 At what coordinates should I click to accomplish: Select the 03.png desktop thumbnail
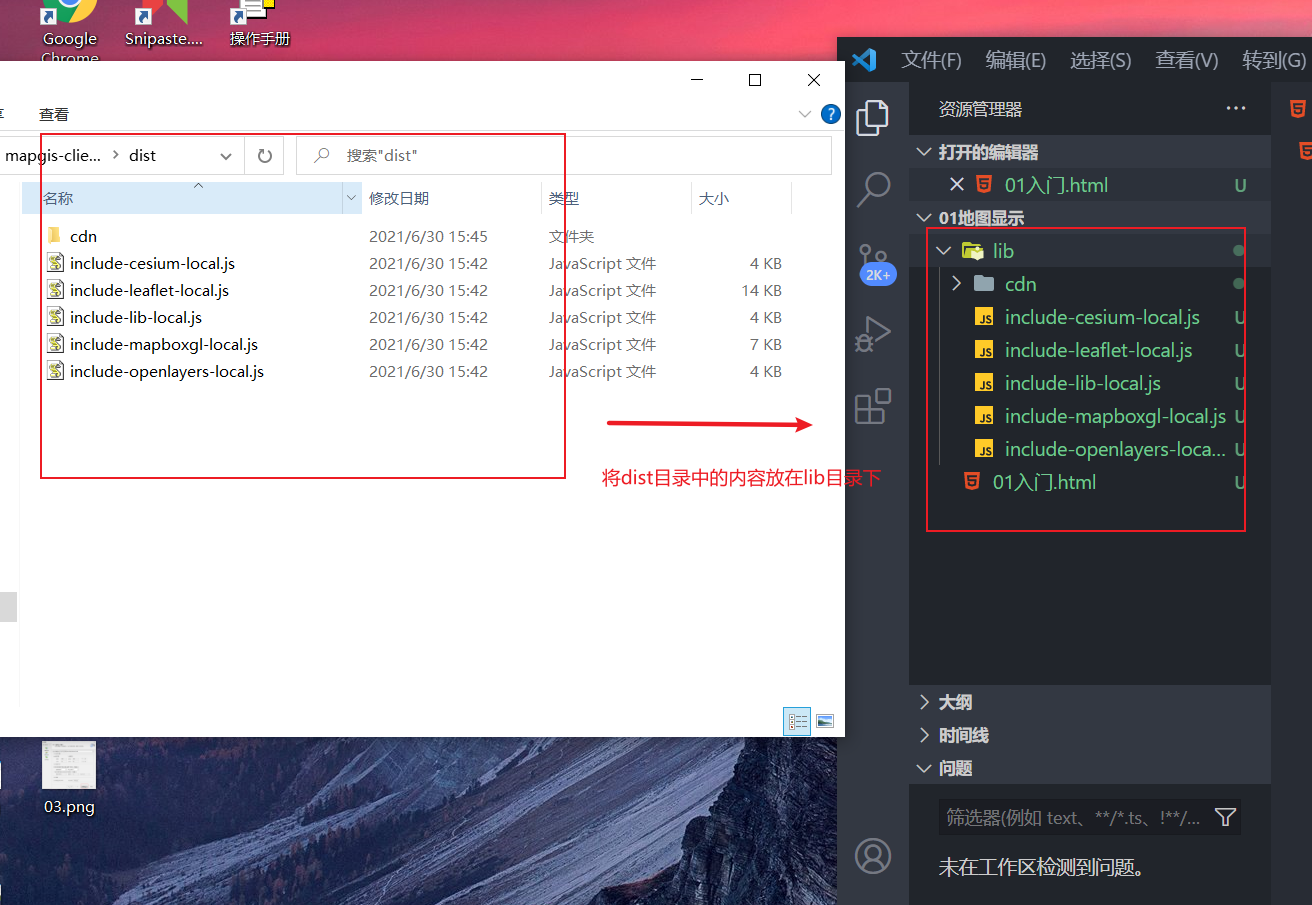point(69,779)
